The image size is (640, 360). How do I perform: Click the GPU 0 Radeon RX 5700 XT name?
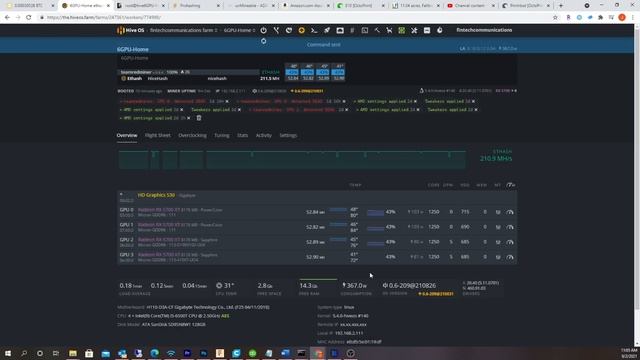pos(158,210)
